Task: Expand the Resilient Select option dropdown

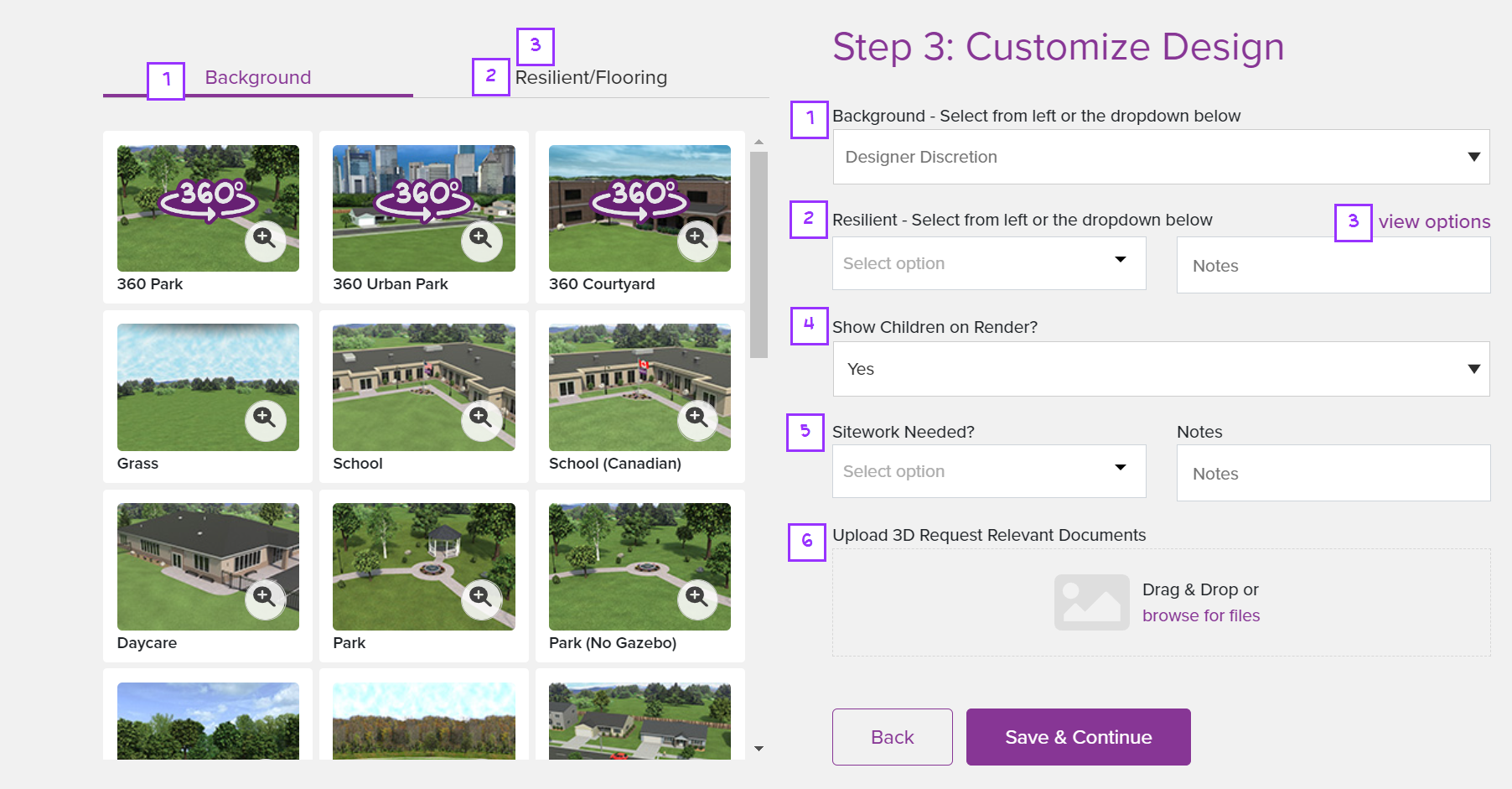Action: click(989, 263)
